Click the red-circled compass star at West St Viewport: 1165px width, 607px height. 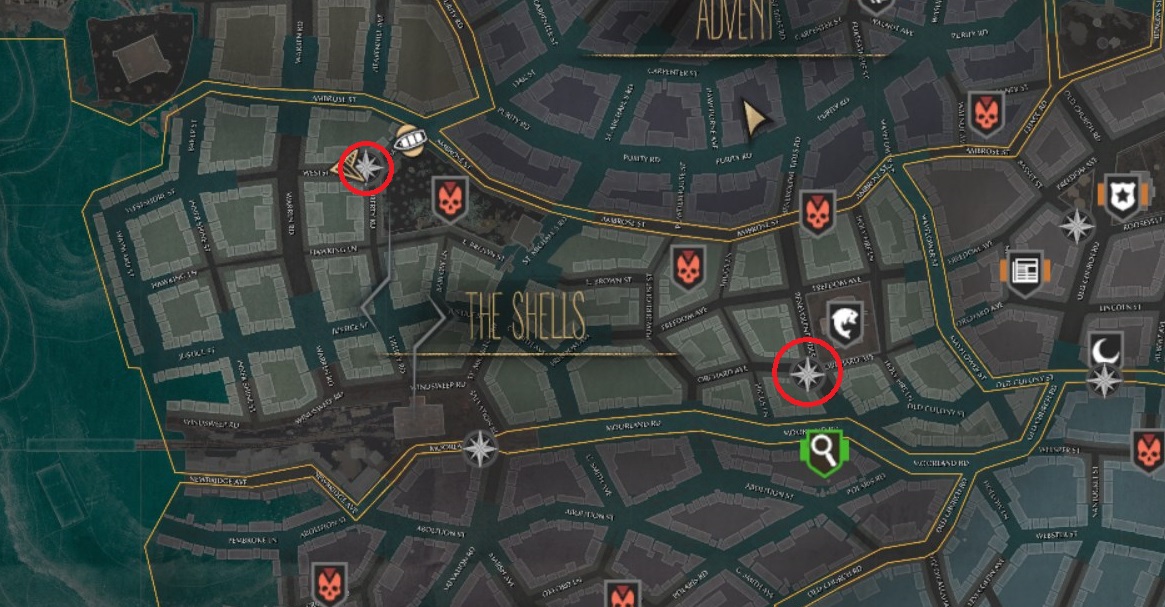pyautogui.click(x=366, y=166)
